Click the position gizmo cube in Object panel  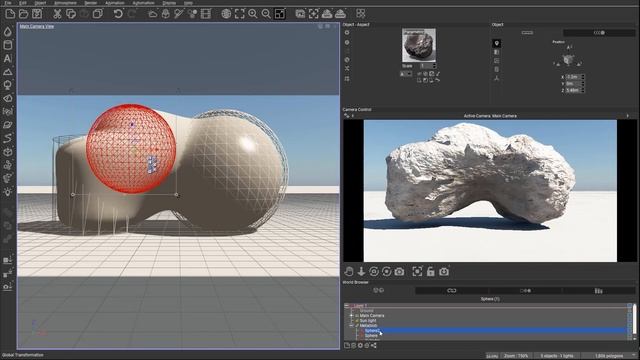(x=568, y=60)
